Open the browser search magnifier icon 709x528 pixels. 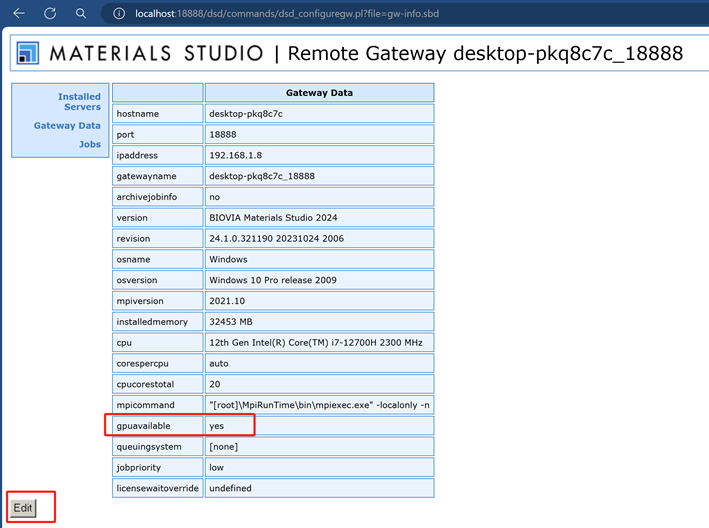click(x=81, y=14)
